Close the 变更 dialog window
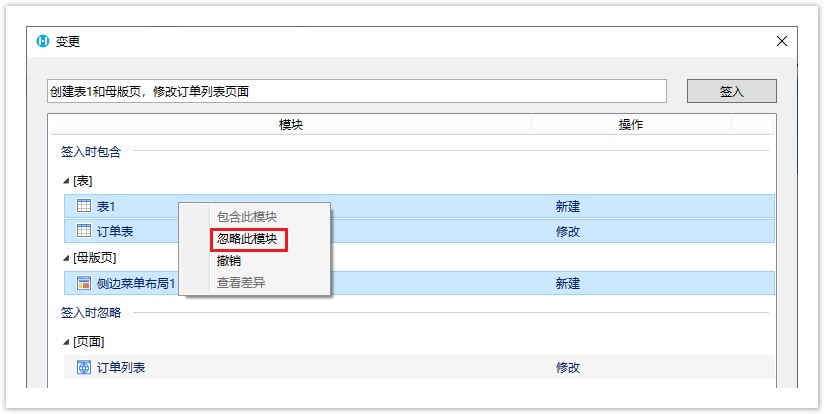824x414 pixels. pyautogui.click(x=781, y=42)
